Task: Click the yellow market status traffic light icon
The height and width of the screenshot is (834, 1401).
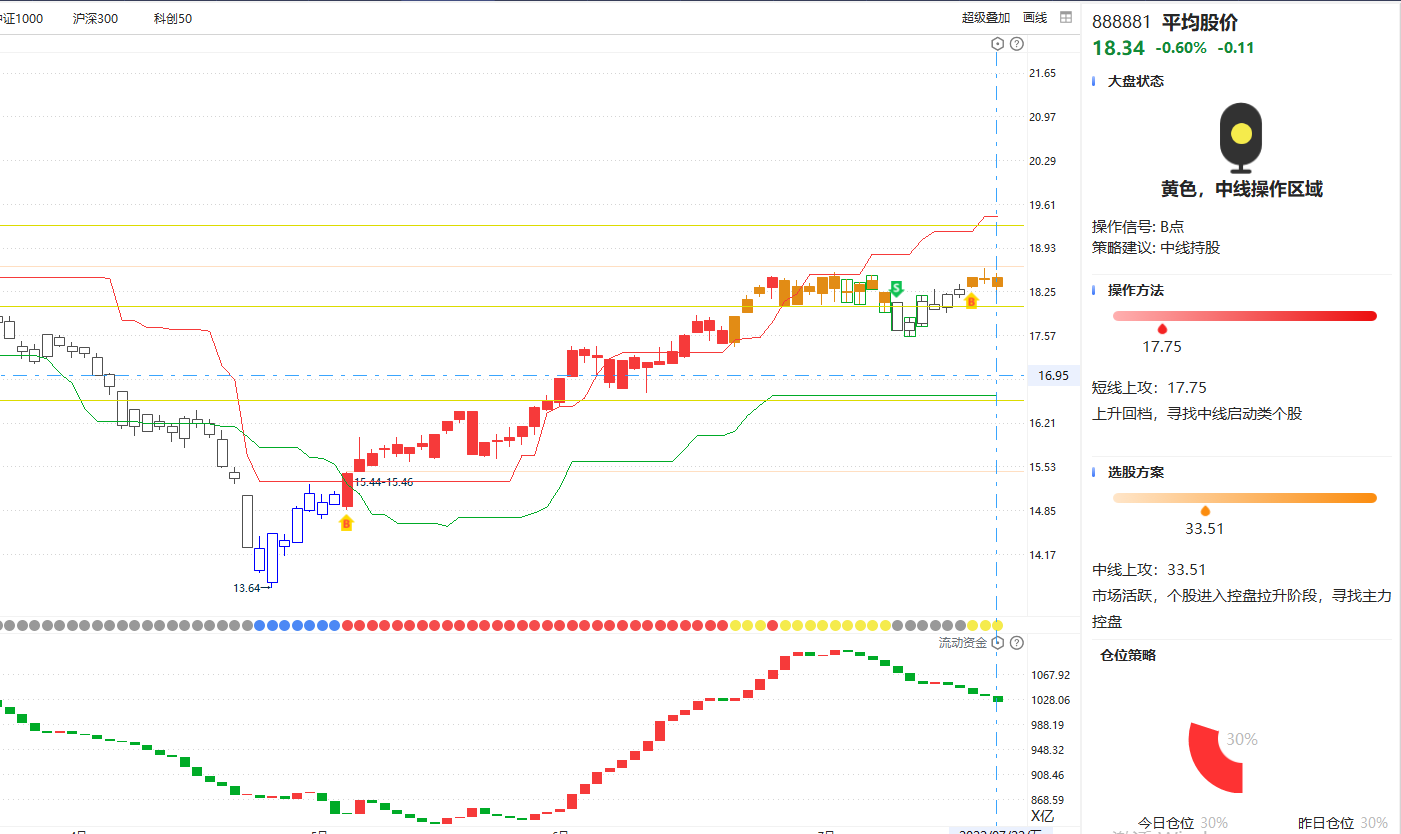Action: click(1241, 136)
